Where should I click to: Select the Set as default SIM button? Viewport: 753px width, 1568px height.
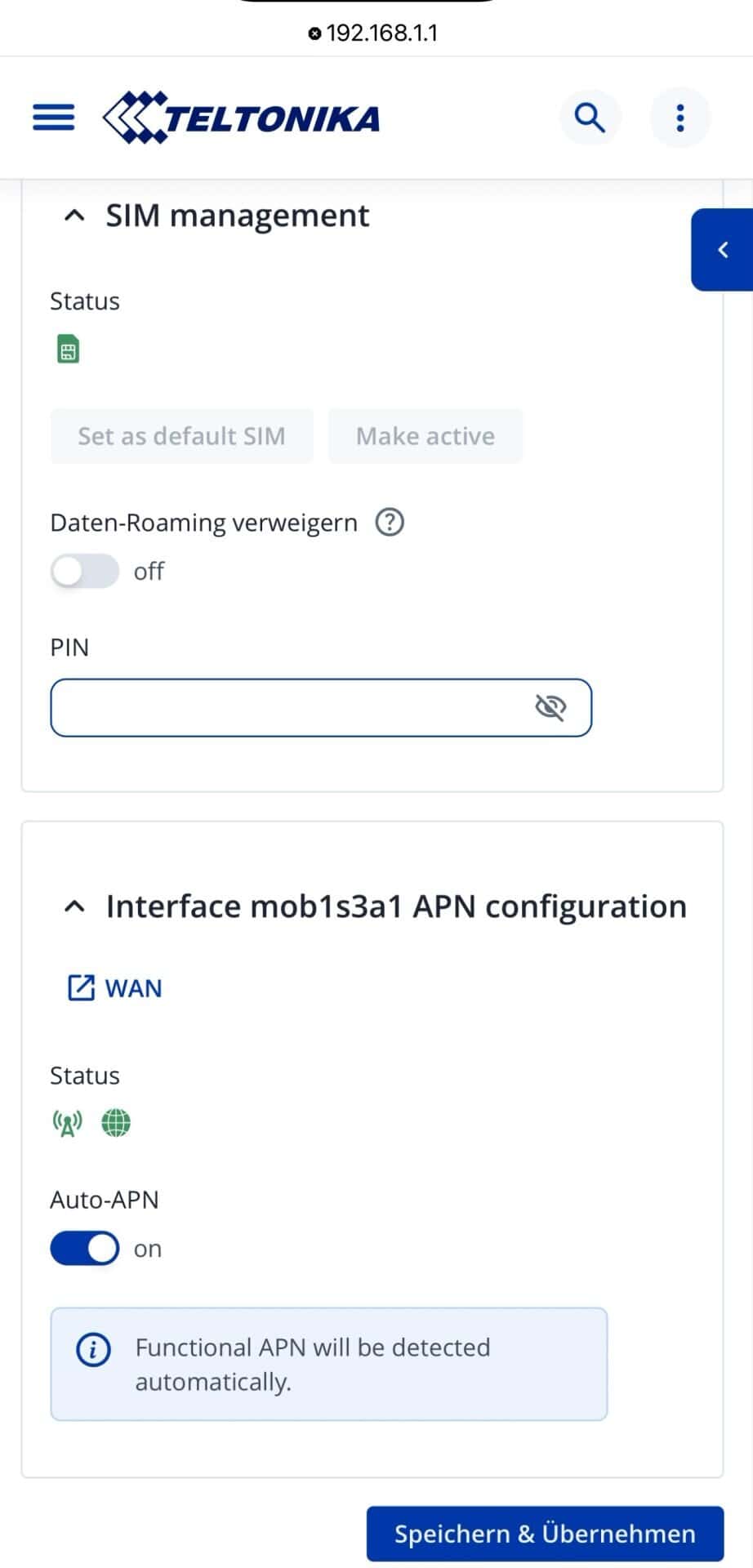181,435
